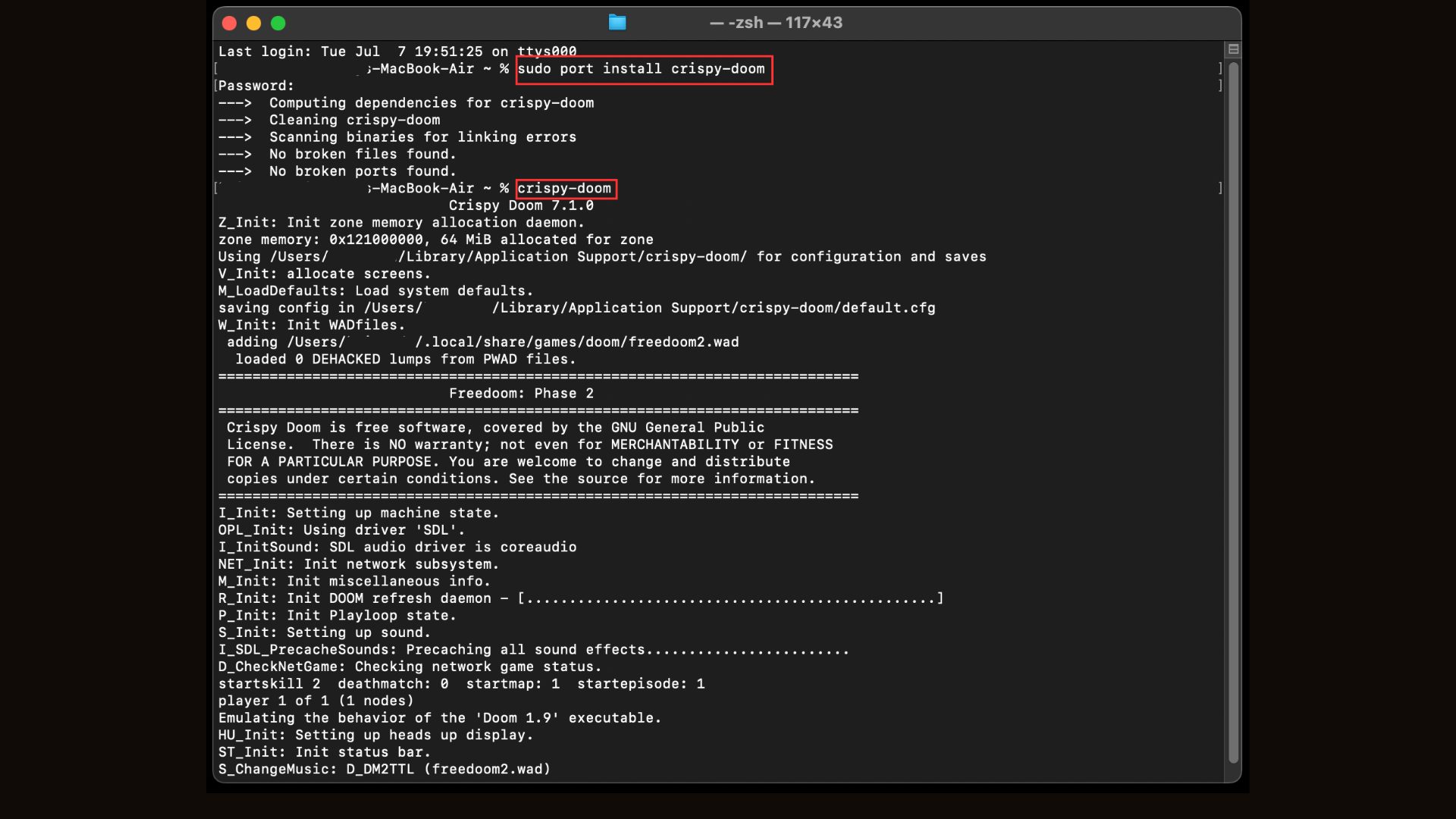Click 'W_Init: Init WADfiles.' line
This screenshot has width=1456, height=819.
pos(312,325)
